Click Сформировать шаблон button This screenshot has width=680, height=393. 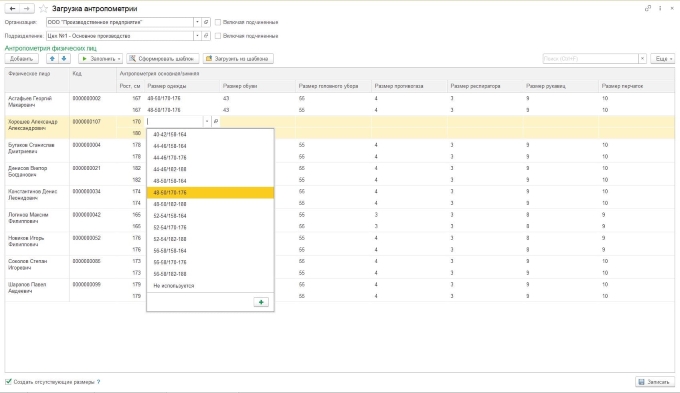[x=163, y=59]
